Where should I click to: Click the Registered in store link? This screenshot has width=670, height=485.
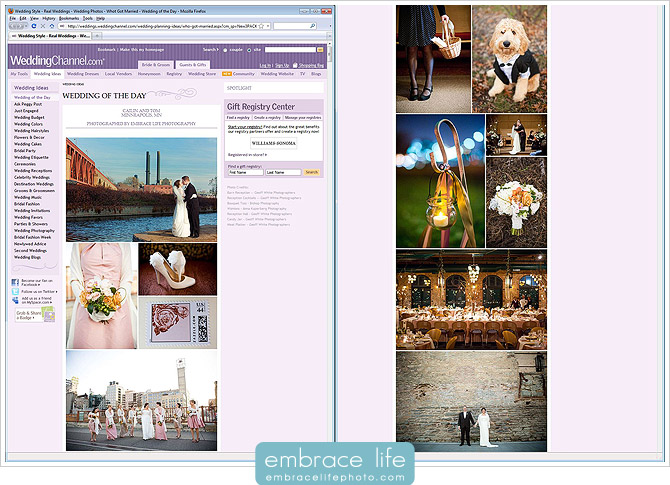point(247,155)
